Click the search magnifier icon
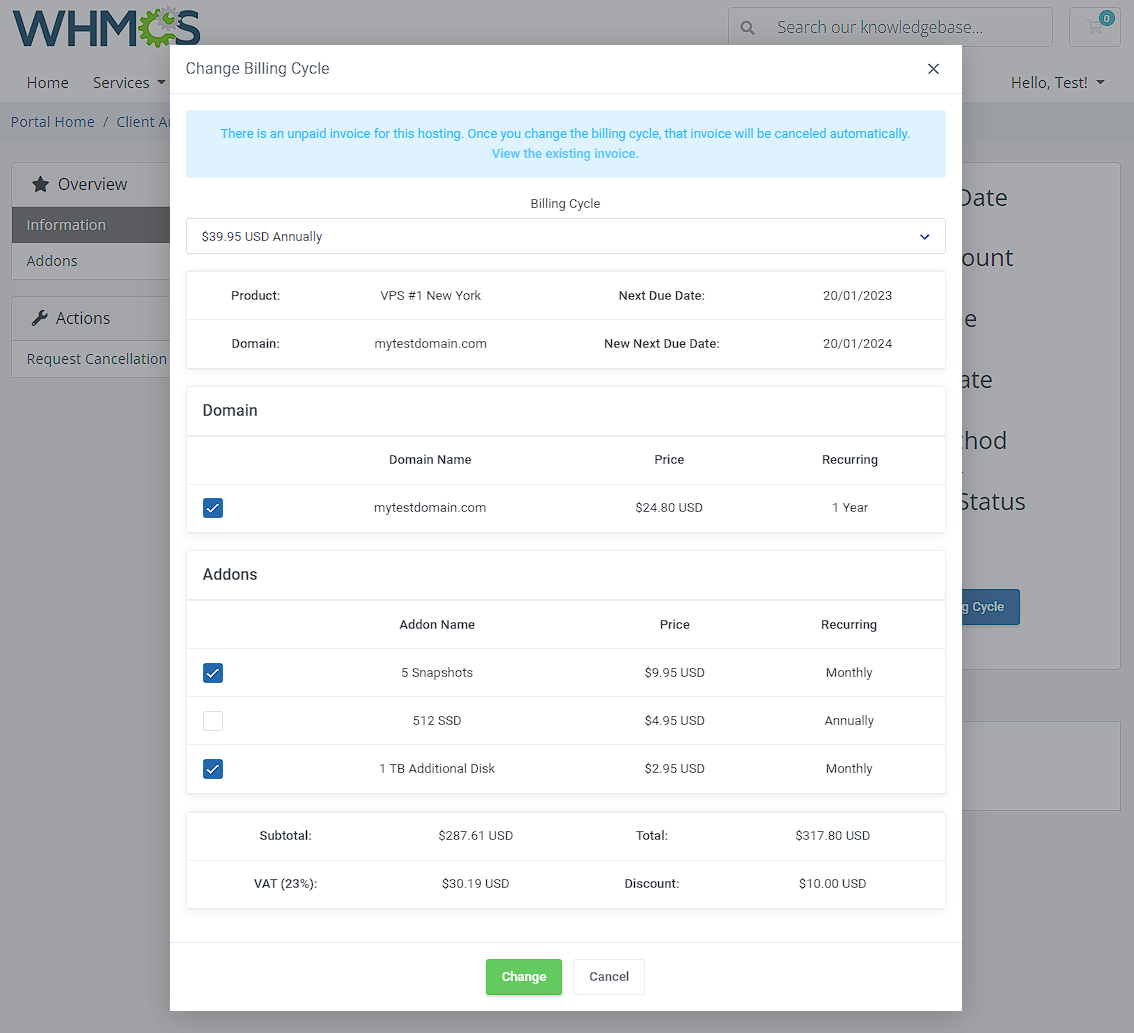 (747, 28)
